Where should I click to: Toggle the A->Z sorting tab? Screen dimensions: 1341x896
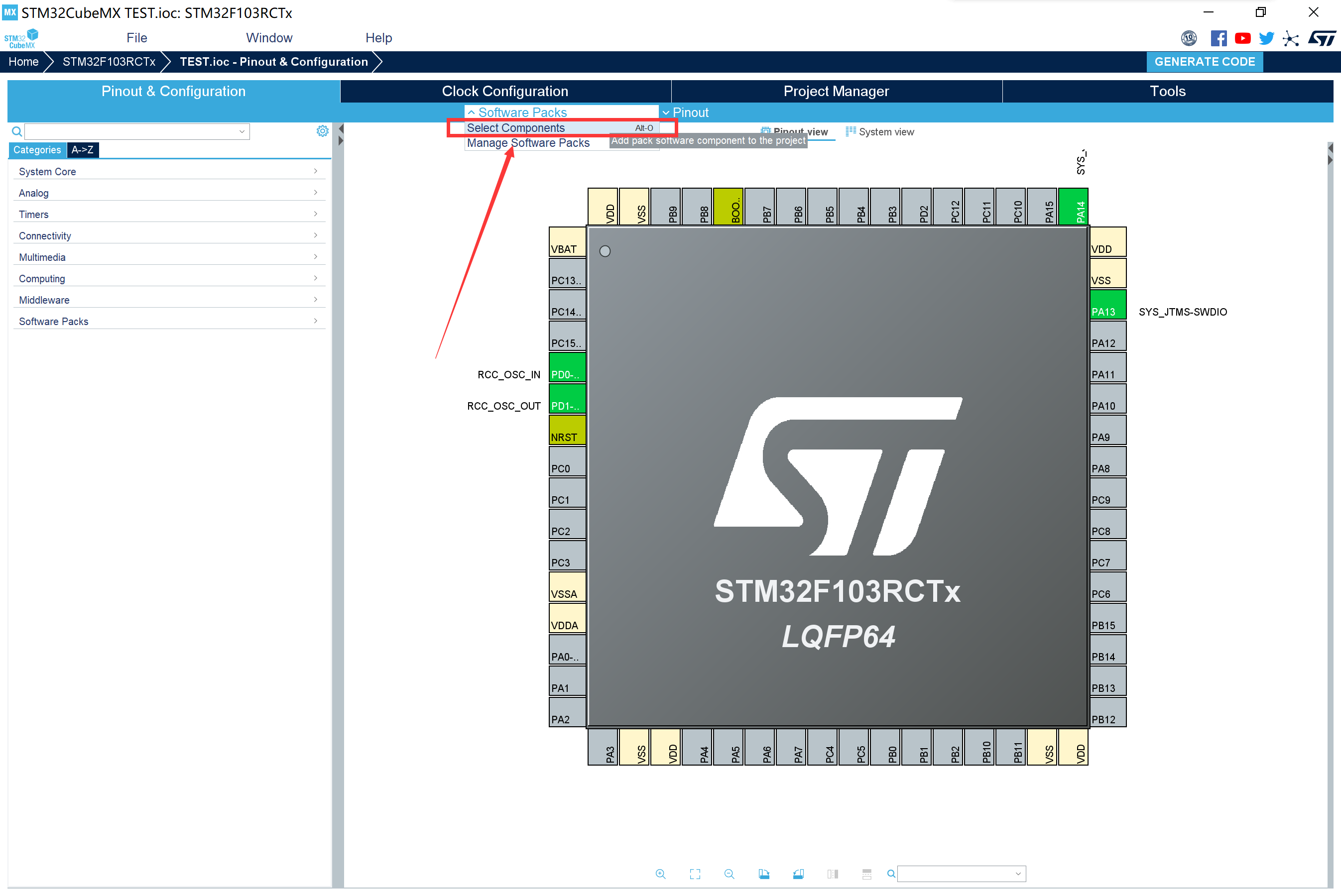click(x=83, y=150)
